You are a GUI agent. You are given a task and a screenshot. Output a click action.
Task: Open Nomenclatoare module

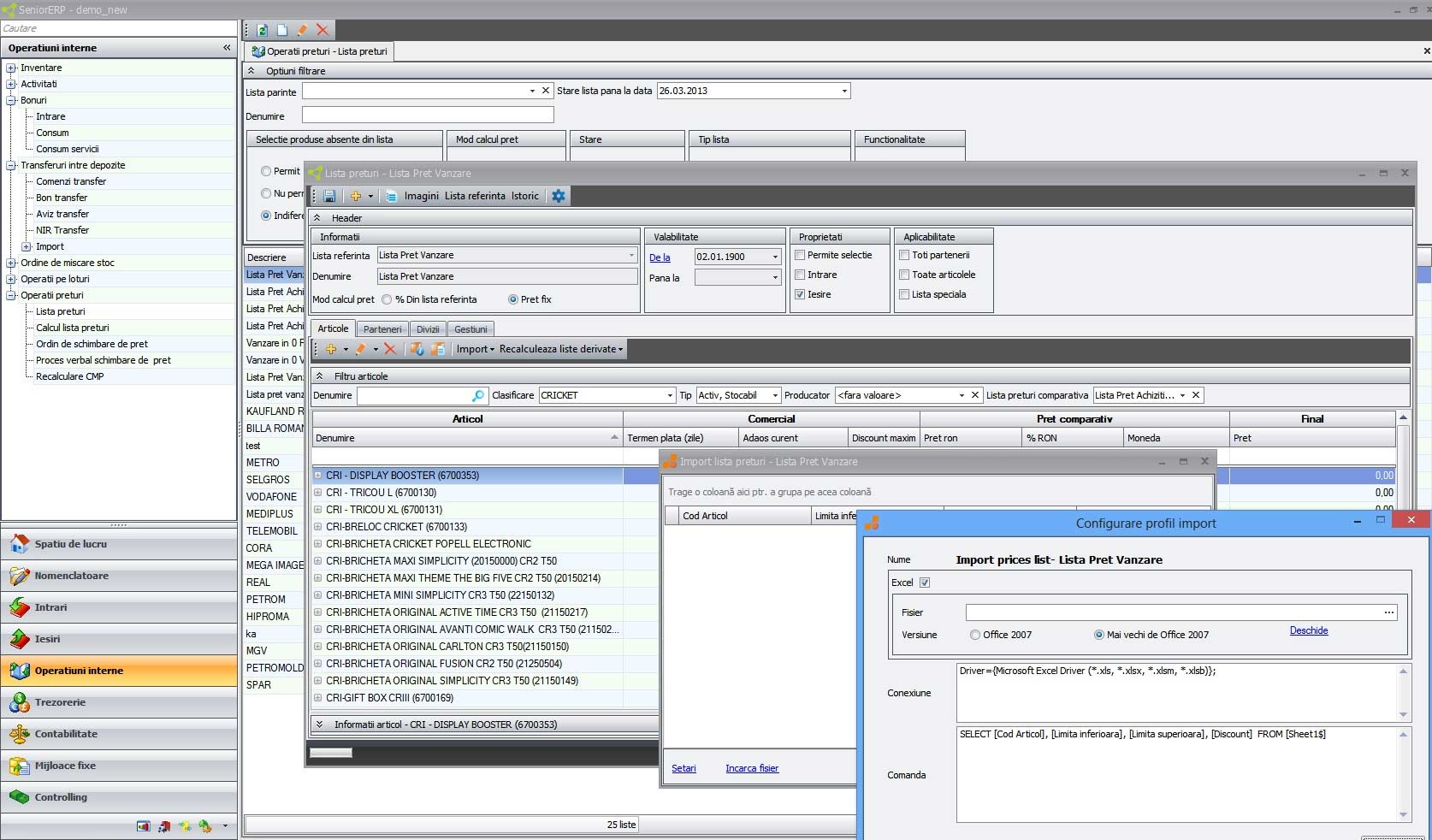tap(119, 576)
